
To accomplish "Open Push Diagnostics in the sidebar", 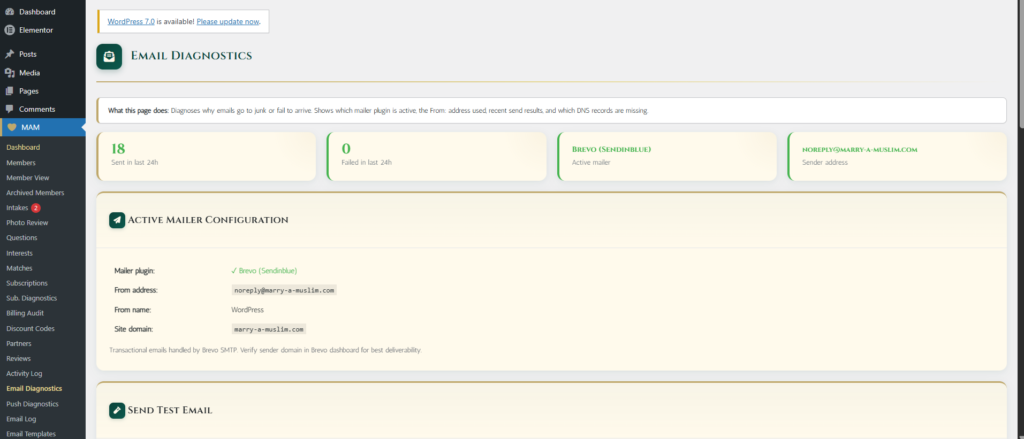I will [x=32, y=404].
